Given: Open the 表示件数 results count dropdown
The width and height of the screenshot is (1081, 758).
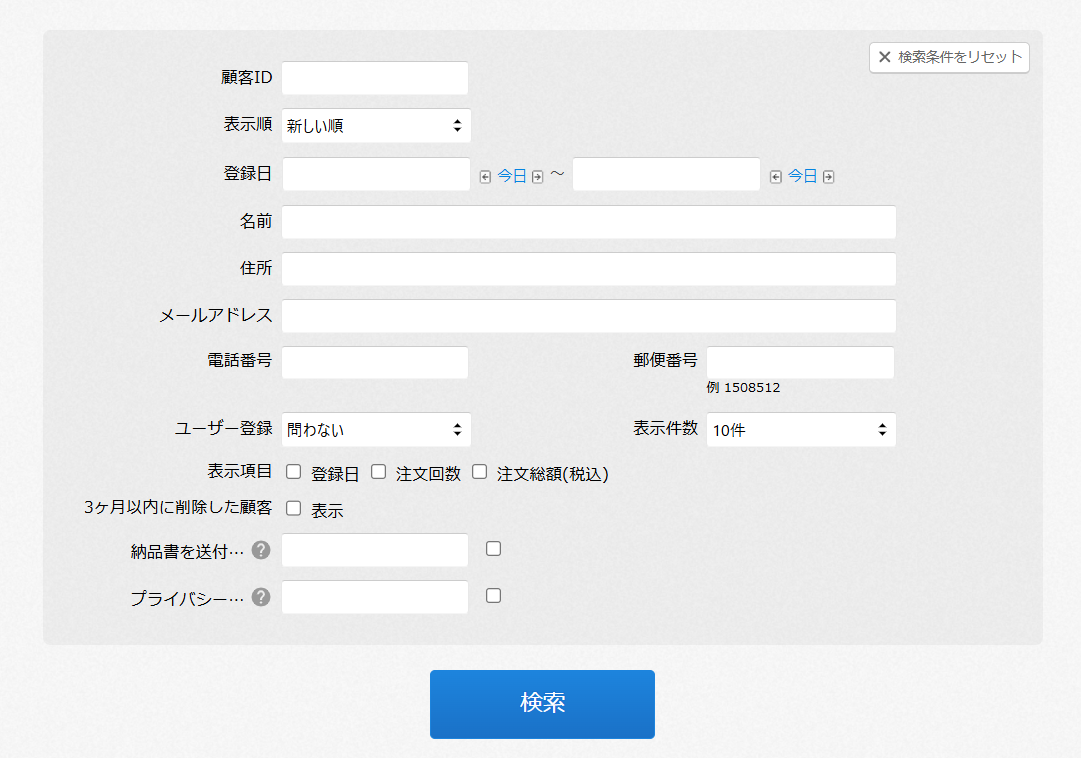Looking at the screenshot, I should 801,430.
